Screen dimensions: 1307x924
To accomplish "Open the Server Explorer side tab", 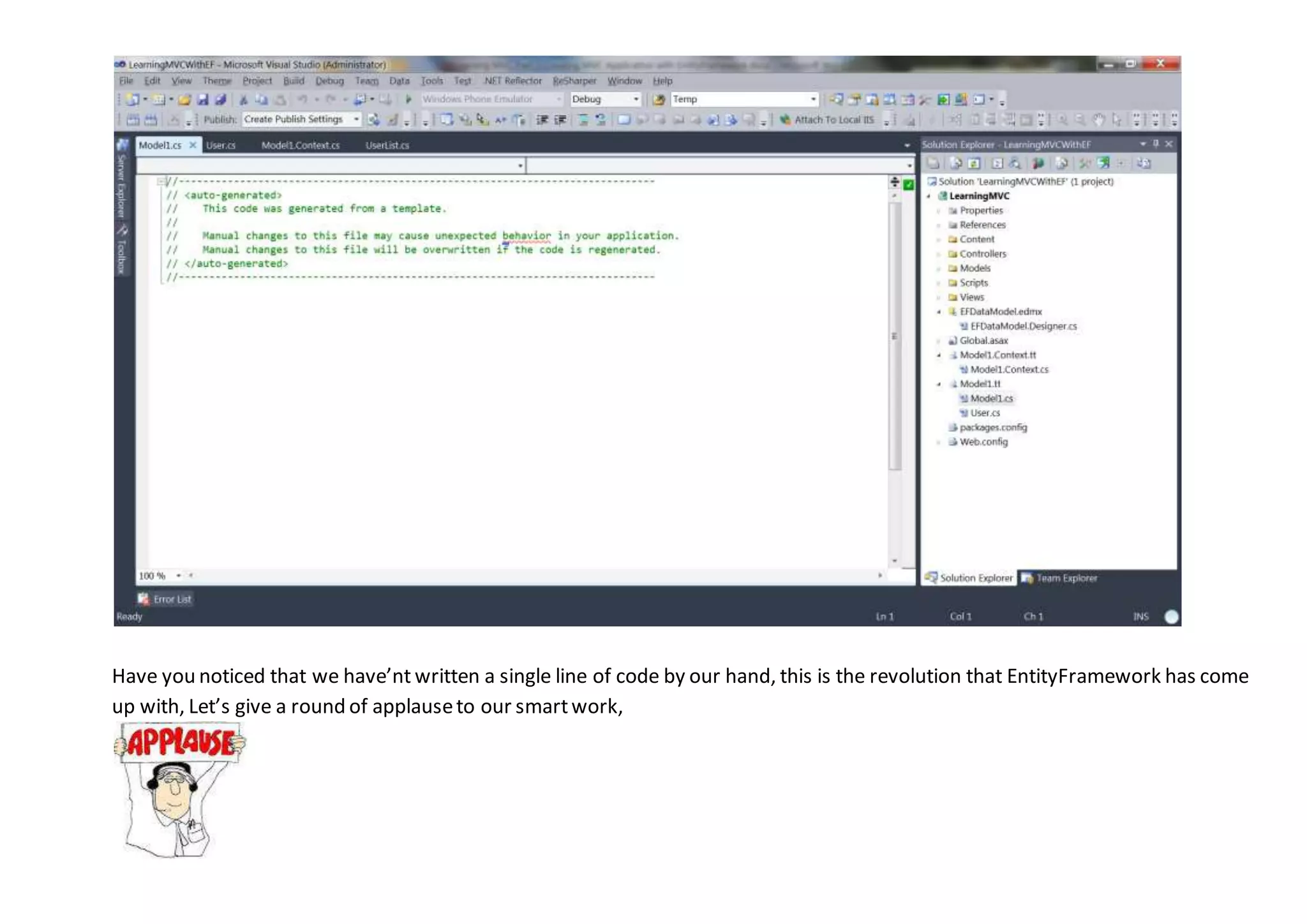I will 121,179.
